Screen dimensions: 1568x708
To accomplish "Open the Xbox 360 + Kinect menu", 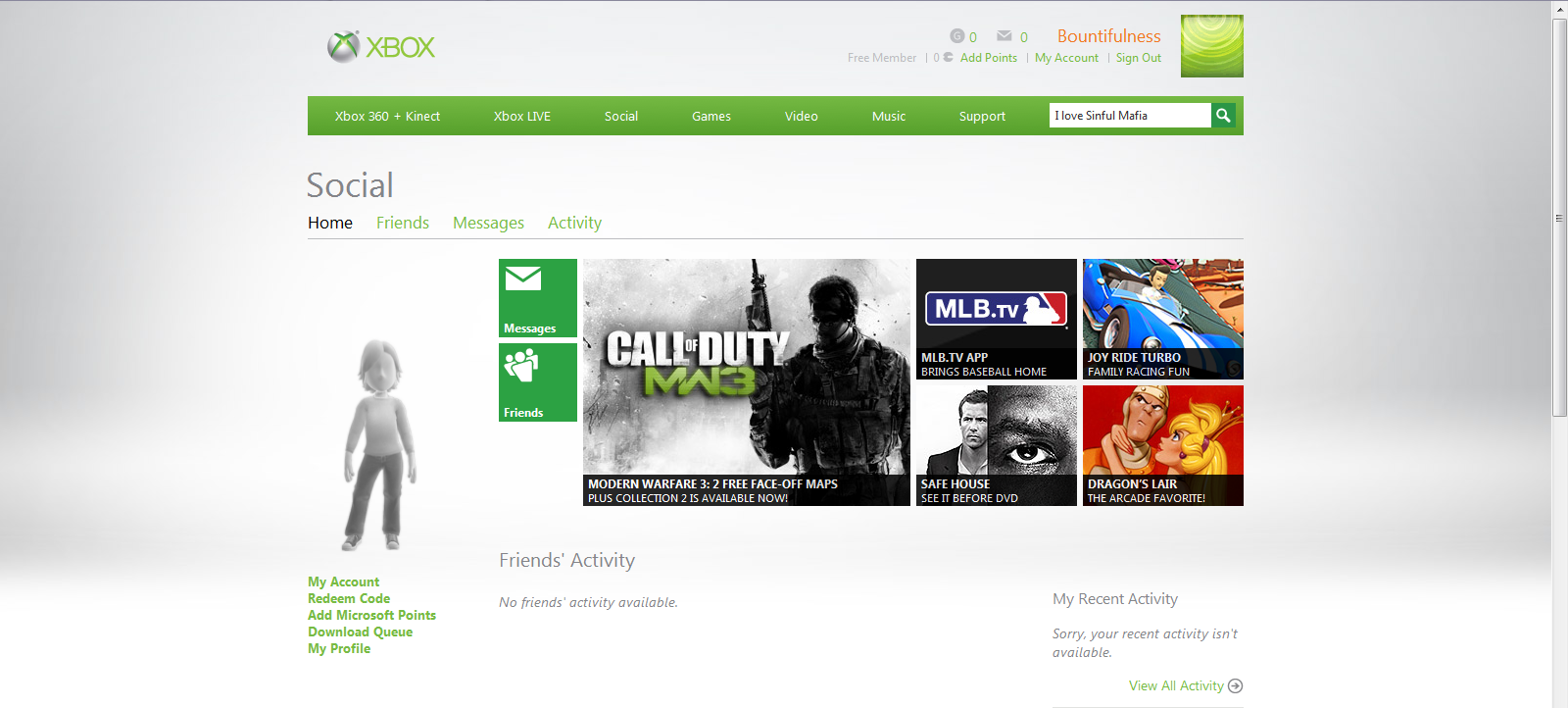I will [x=387, y=116].
